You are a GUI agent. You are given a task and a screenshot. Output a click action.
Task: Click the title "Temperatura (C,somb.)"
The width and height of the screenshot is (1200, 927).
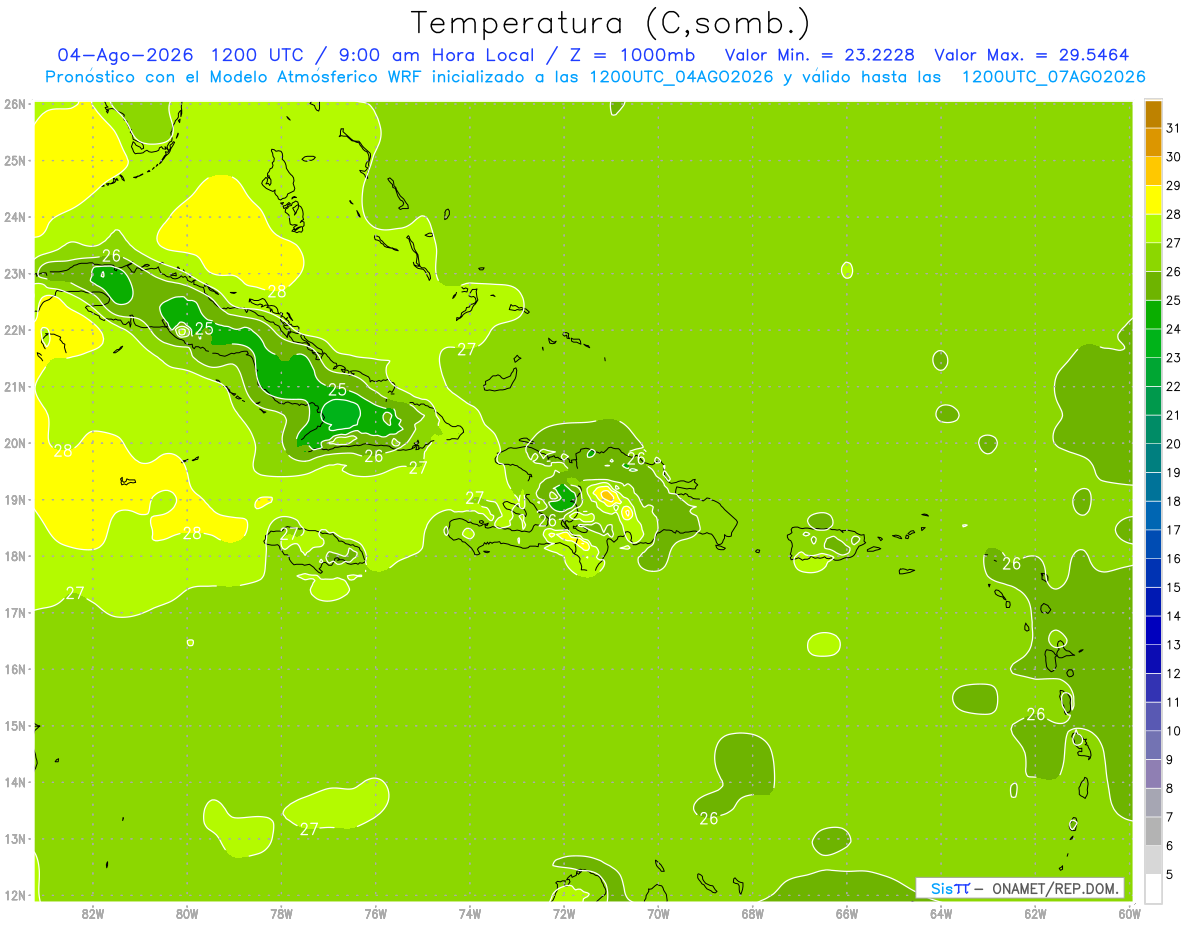(611, 23)
